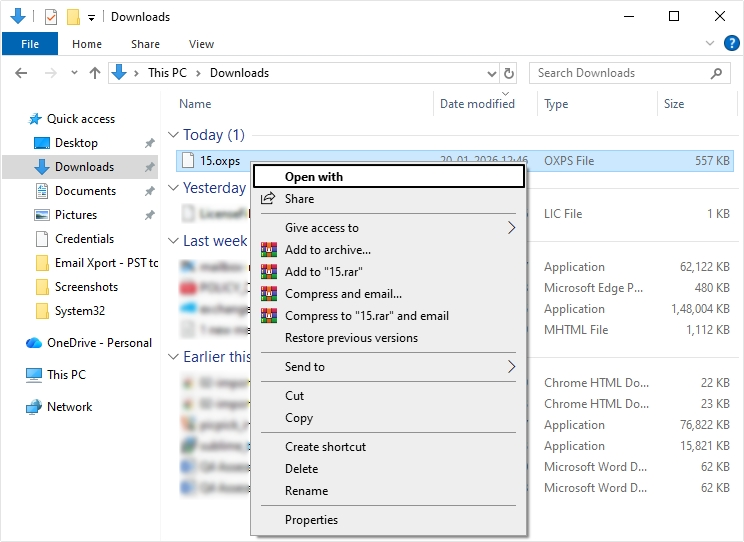
Task: Open the Send to submenu
Action: click(x=389, y=367)
